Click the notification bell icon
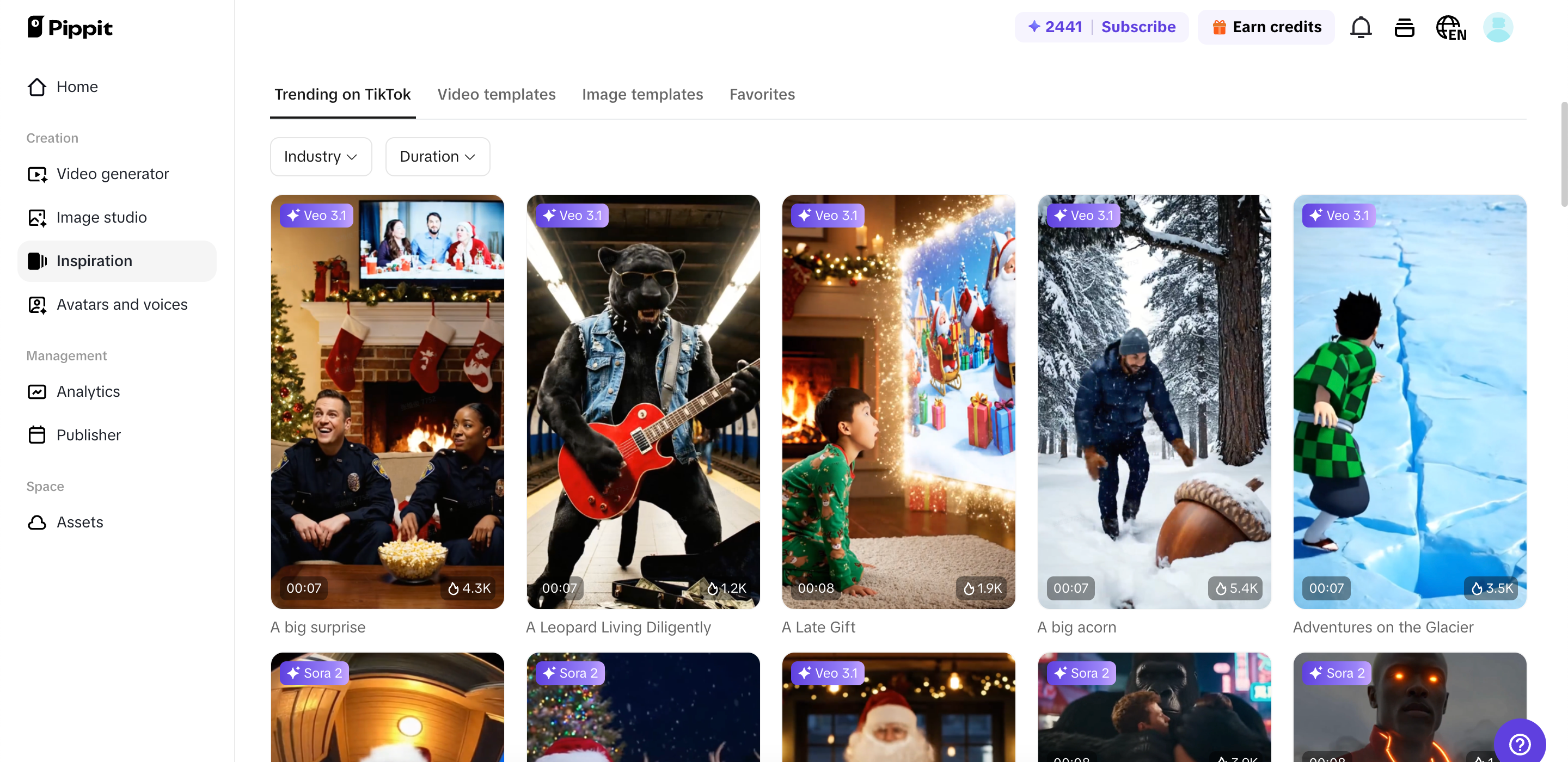Screen dimensions: 1568x762 1361,27
